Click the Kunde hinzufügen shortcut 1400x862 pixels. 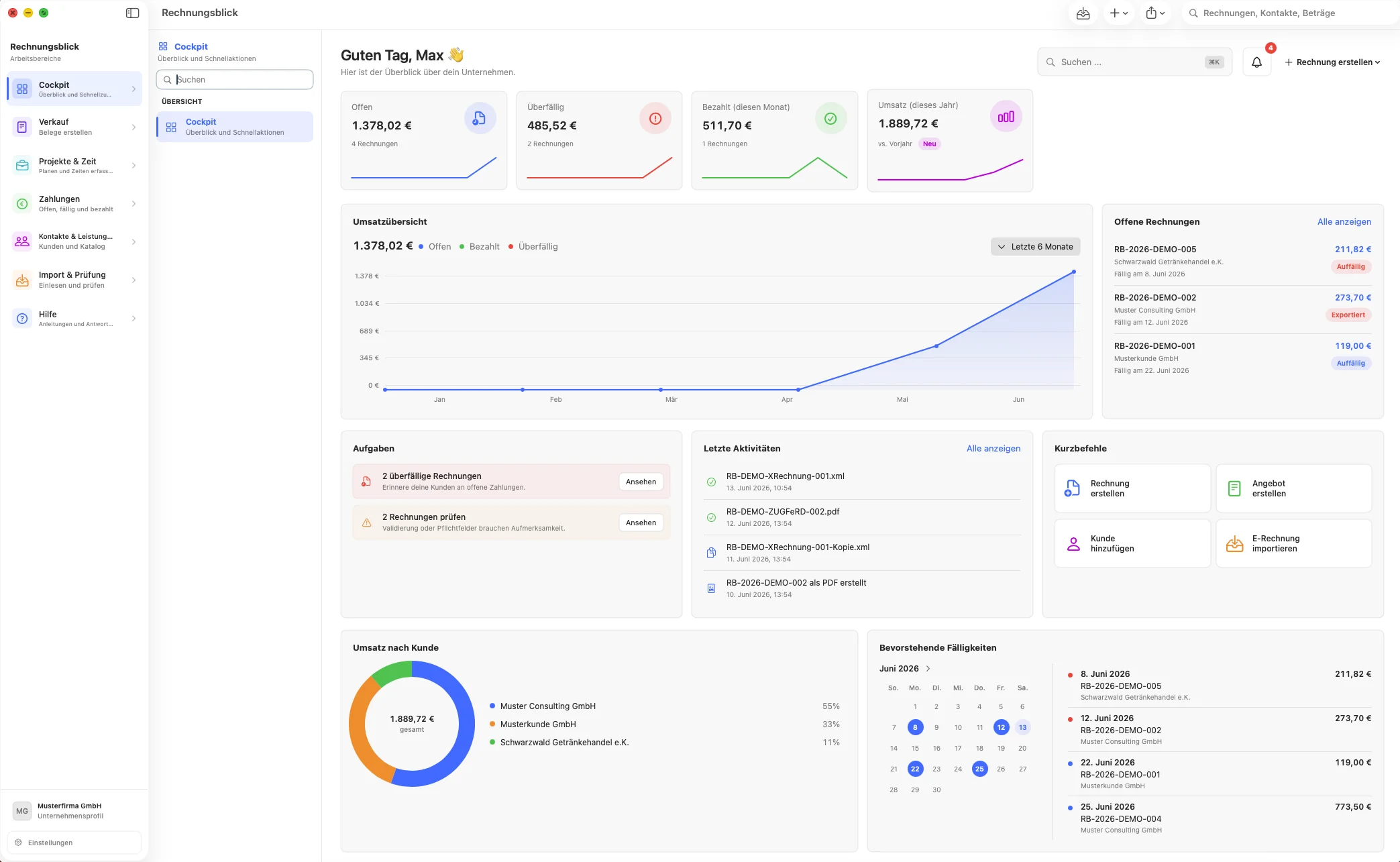pyautogui.click(x=1132, y=543)
